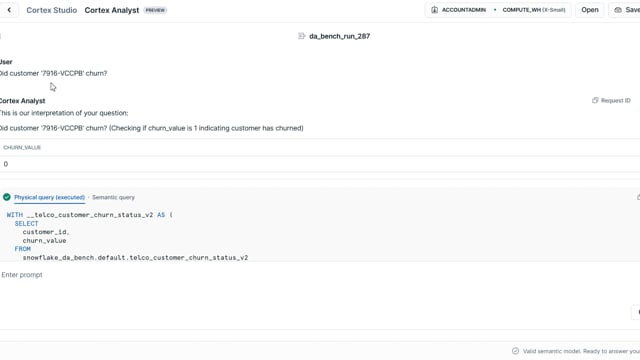Select the da_bench_run_287 semantic model name
The width and height of the screenshot is (640, 360).
(340, 36)
